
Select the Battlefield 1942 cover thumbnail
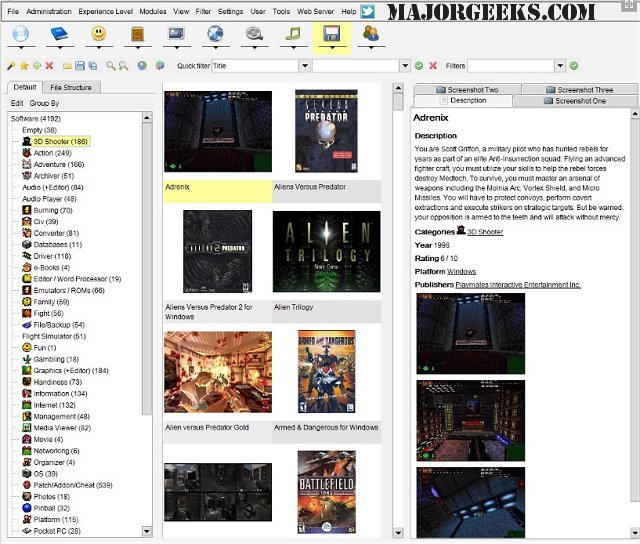pyautogui.click(x=327, y=492)
